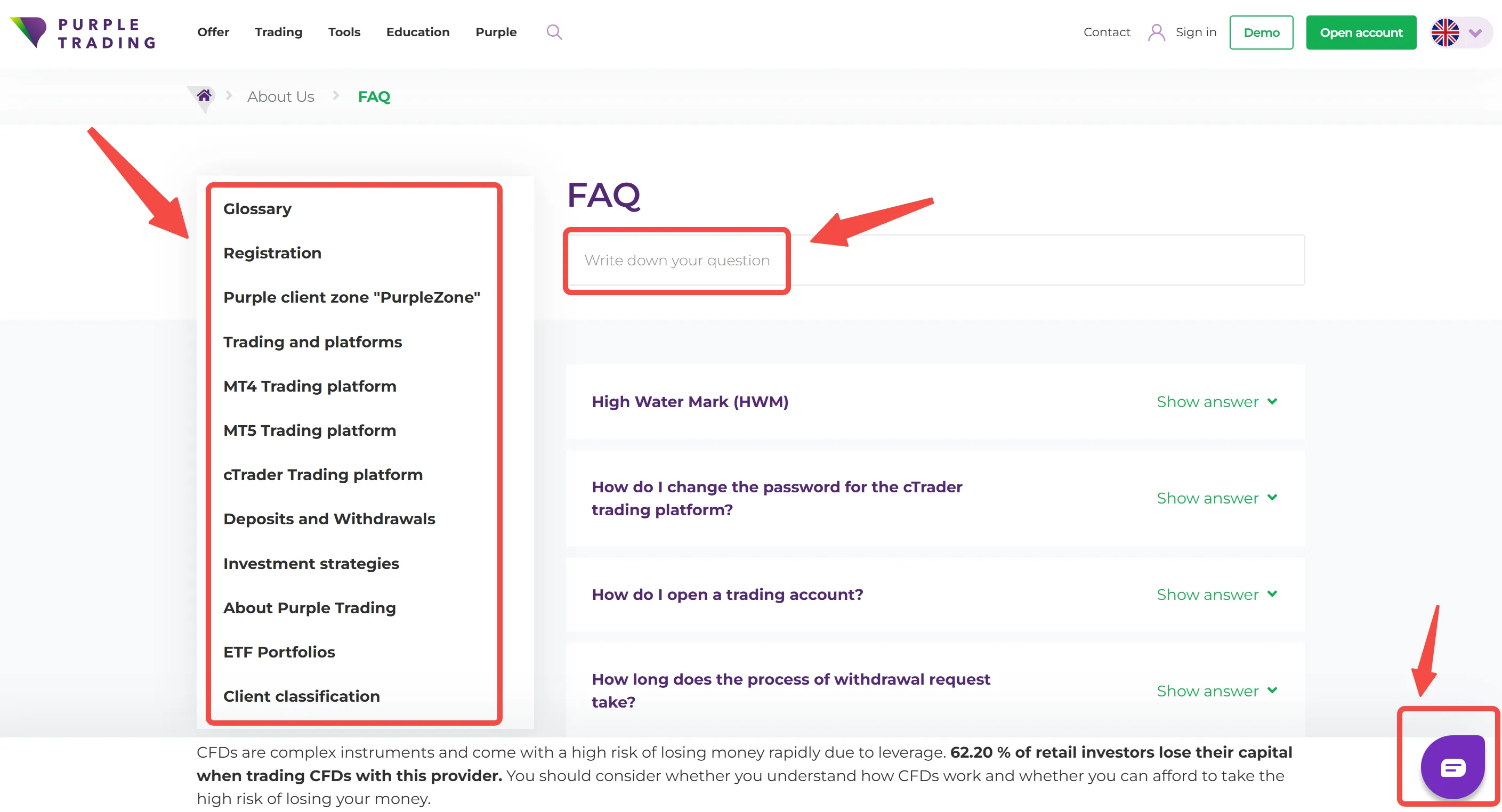Click the Purple Trading logo
Viewport: 1502px width, 812px height.
click(x=83, y=33)
